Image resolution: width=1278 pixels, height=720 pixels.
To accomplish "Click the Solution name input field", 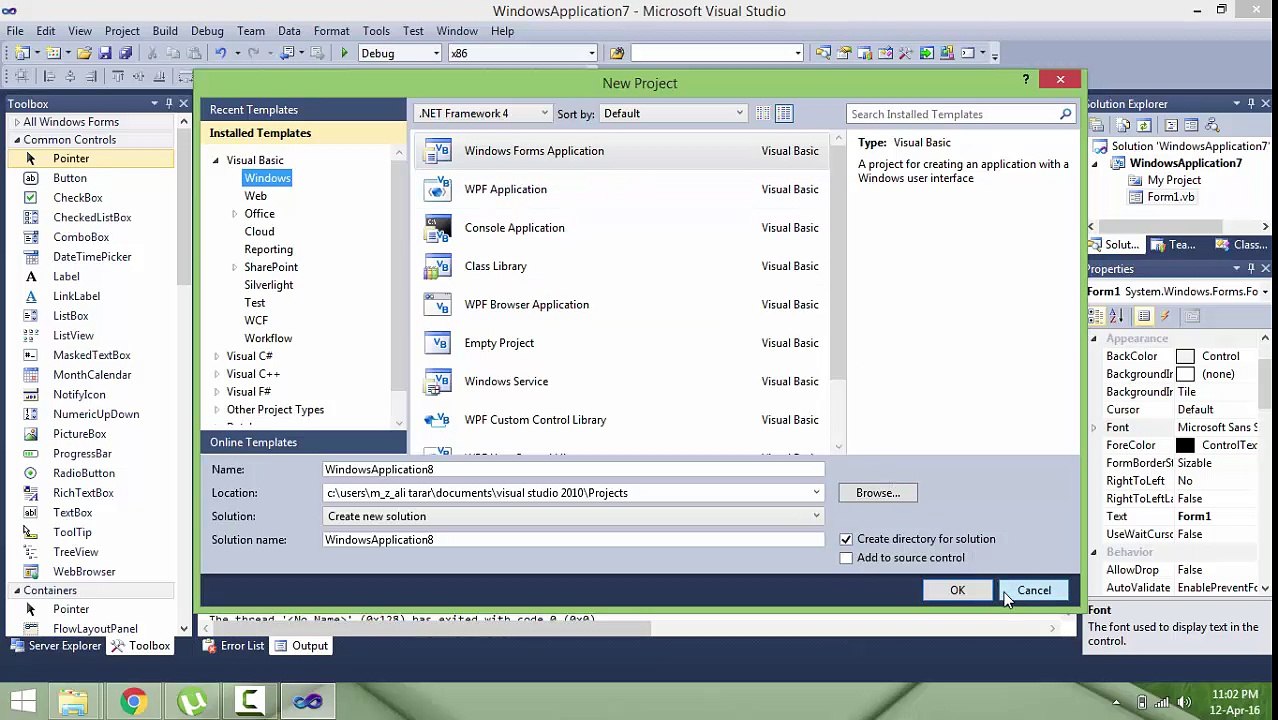I will click(x=574, y=540).
